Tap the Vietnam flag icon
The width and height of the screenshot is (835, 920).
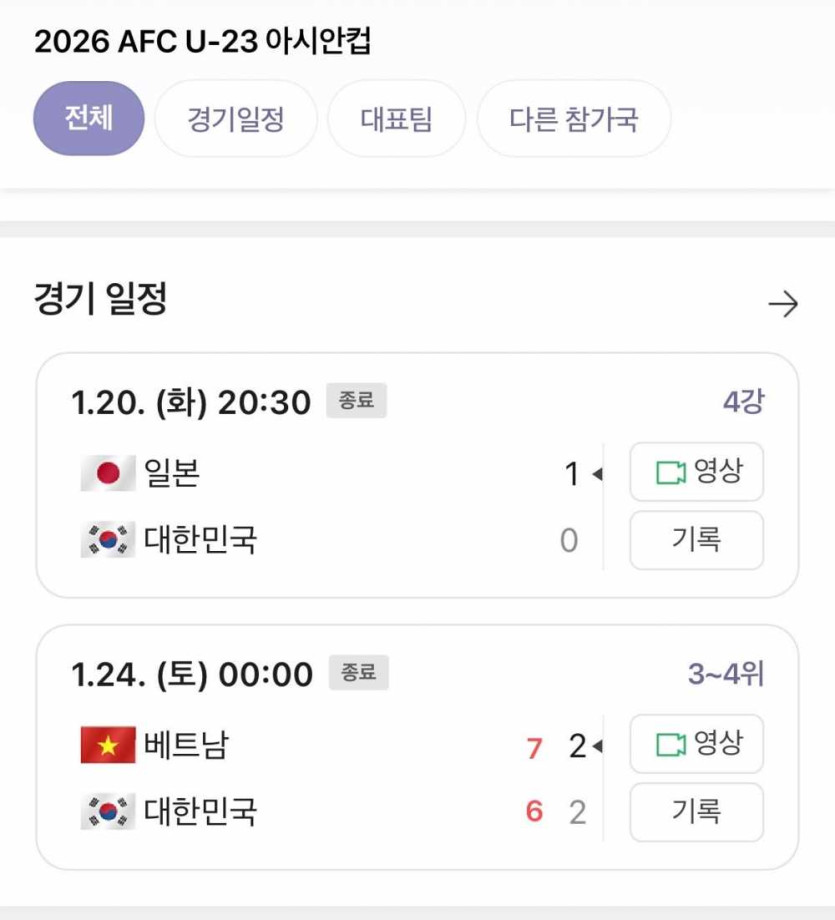tap(107, 745)
